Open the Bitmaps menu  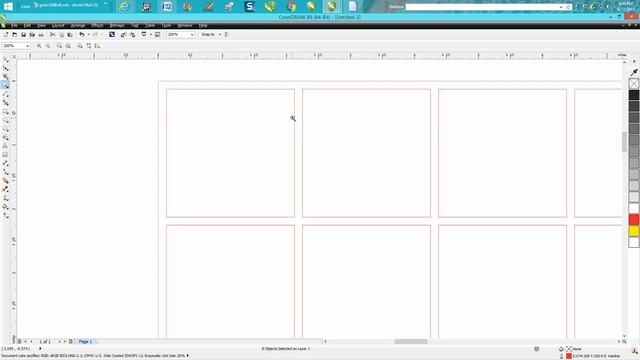click(x=117, y=25)
